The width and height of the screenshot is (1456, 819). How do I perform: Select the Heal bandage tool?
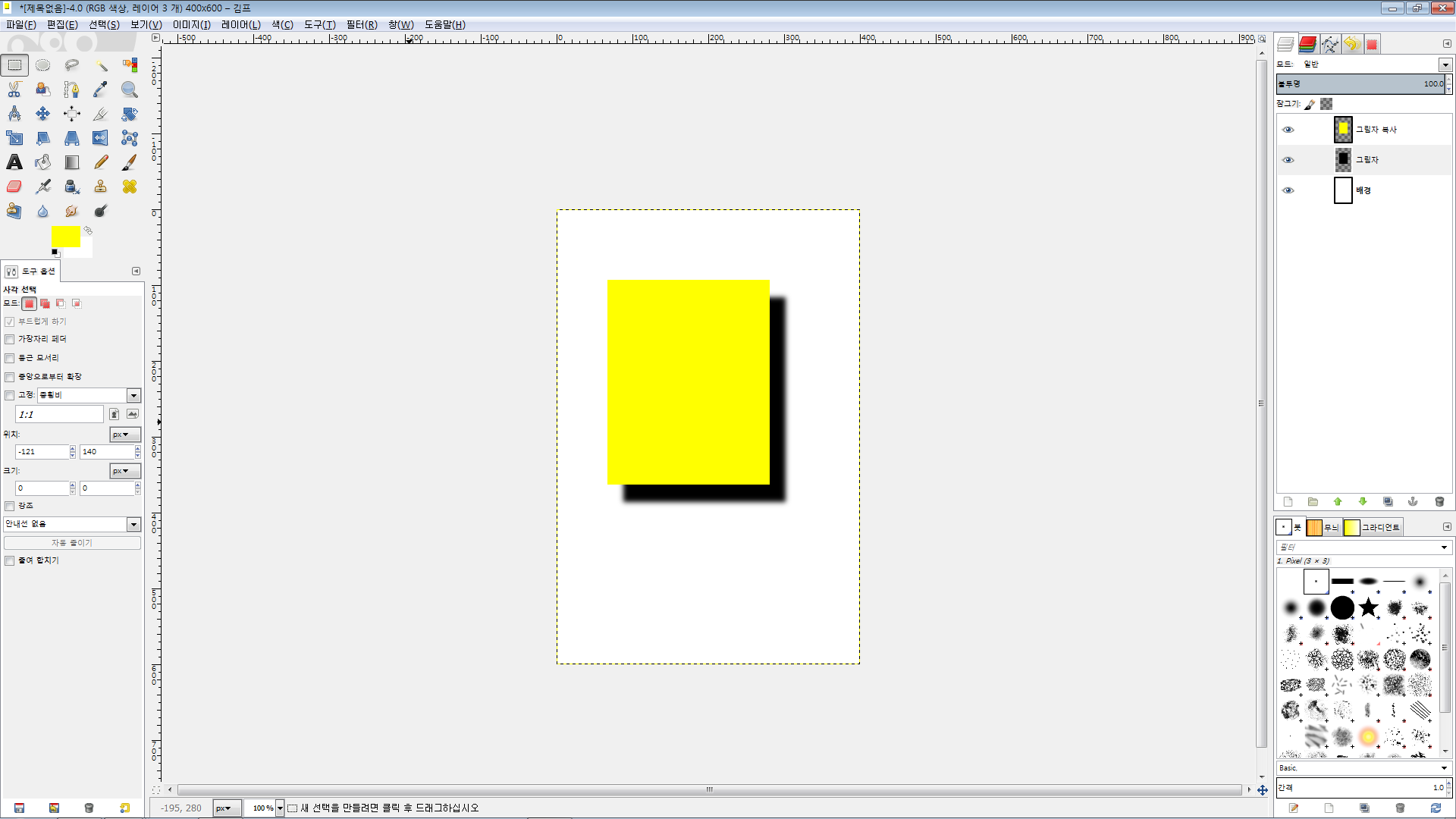click(130, 187)
